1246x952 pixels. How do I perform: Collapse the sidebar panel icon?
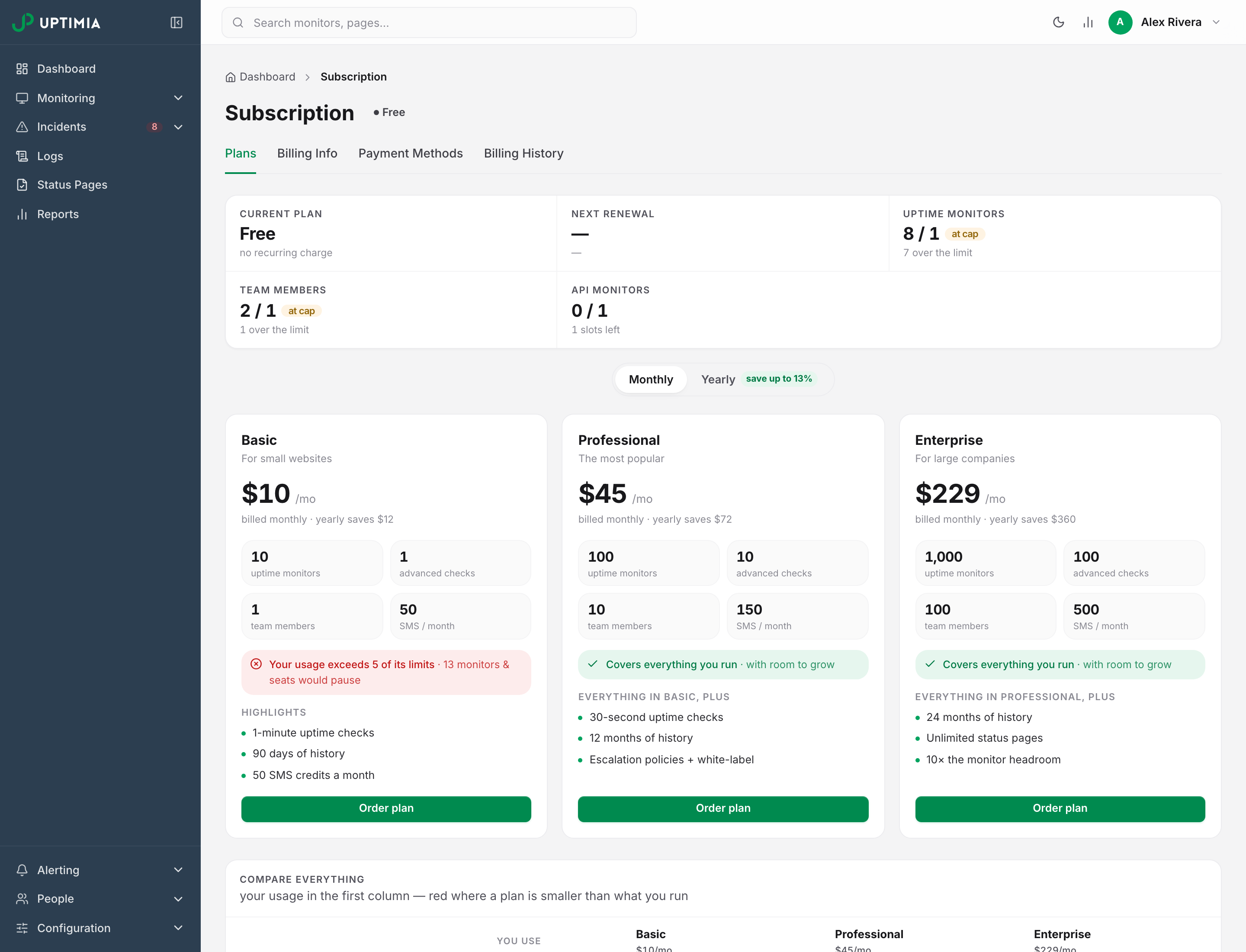coord(176,23)
